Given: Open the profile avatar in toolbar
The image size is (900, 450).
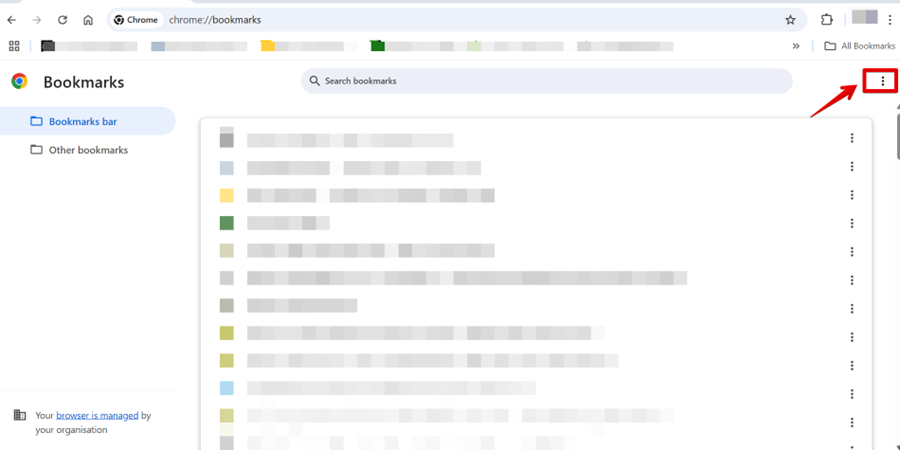Looking at the screenshot, I should (x=864, y=18).
